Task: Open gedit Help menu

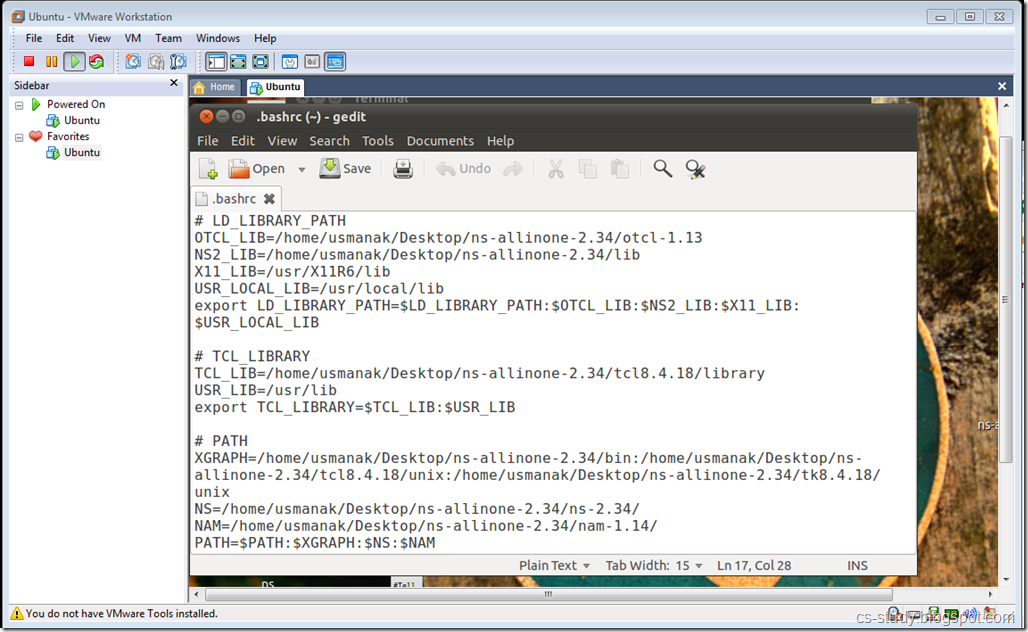Action: (500, 141)
